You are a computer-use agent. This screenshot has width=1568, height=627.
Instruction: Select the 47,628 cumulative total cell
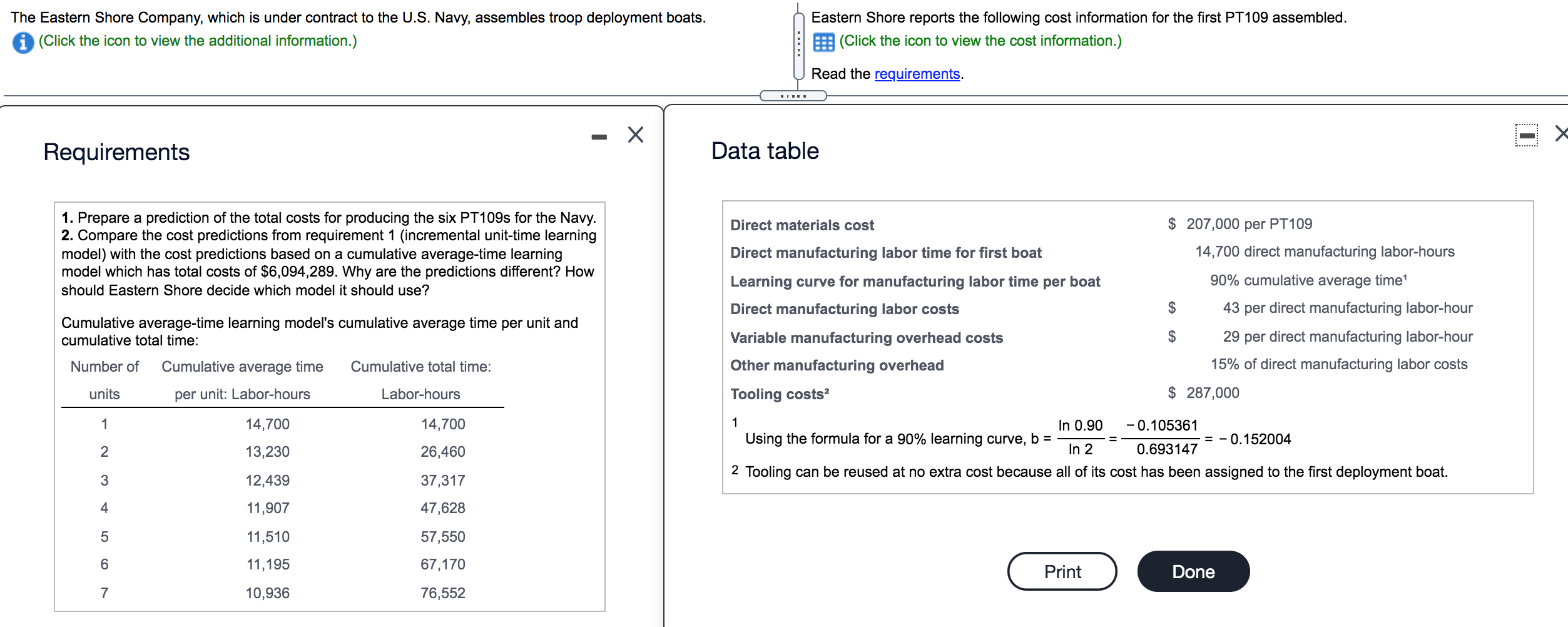tap(442, 508)
